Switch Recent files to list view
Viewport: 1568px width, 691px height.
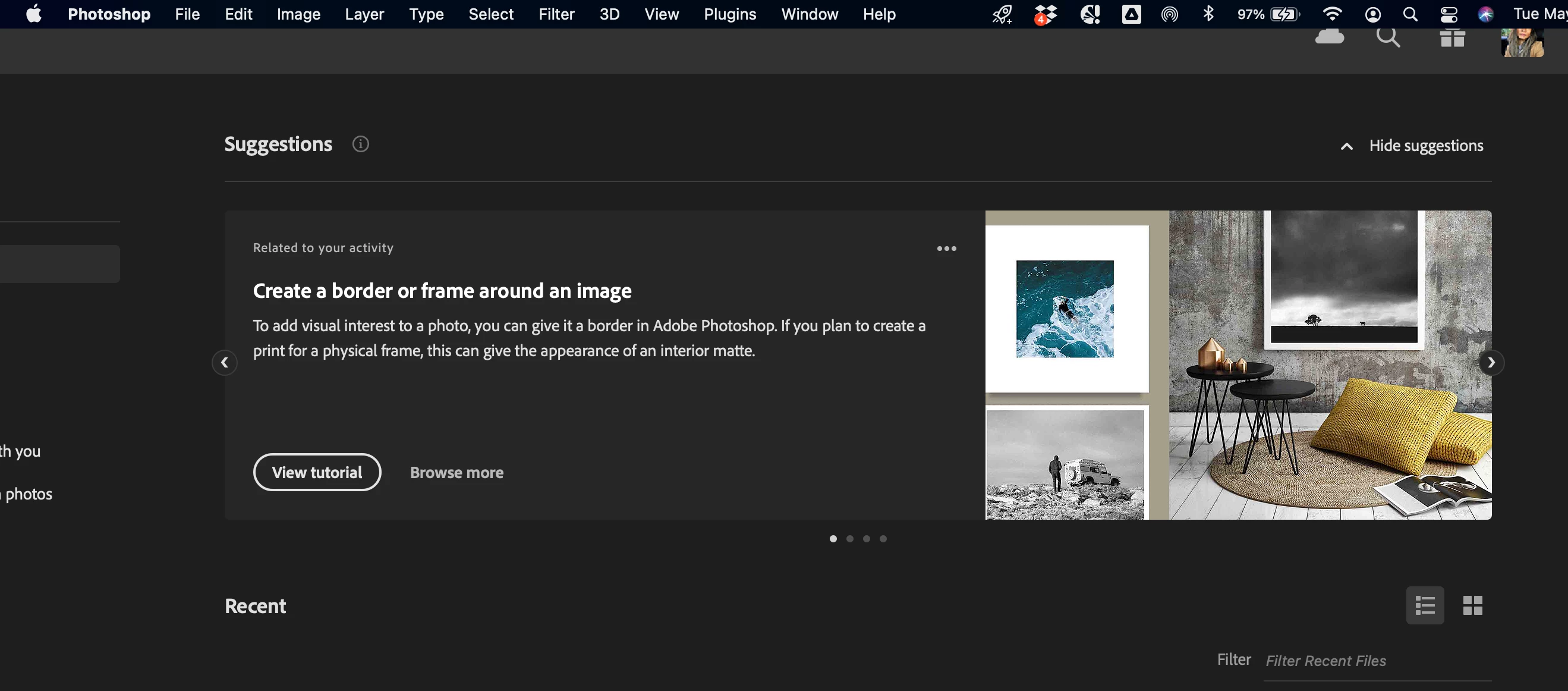(1425, 605)
